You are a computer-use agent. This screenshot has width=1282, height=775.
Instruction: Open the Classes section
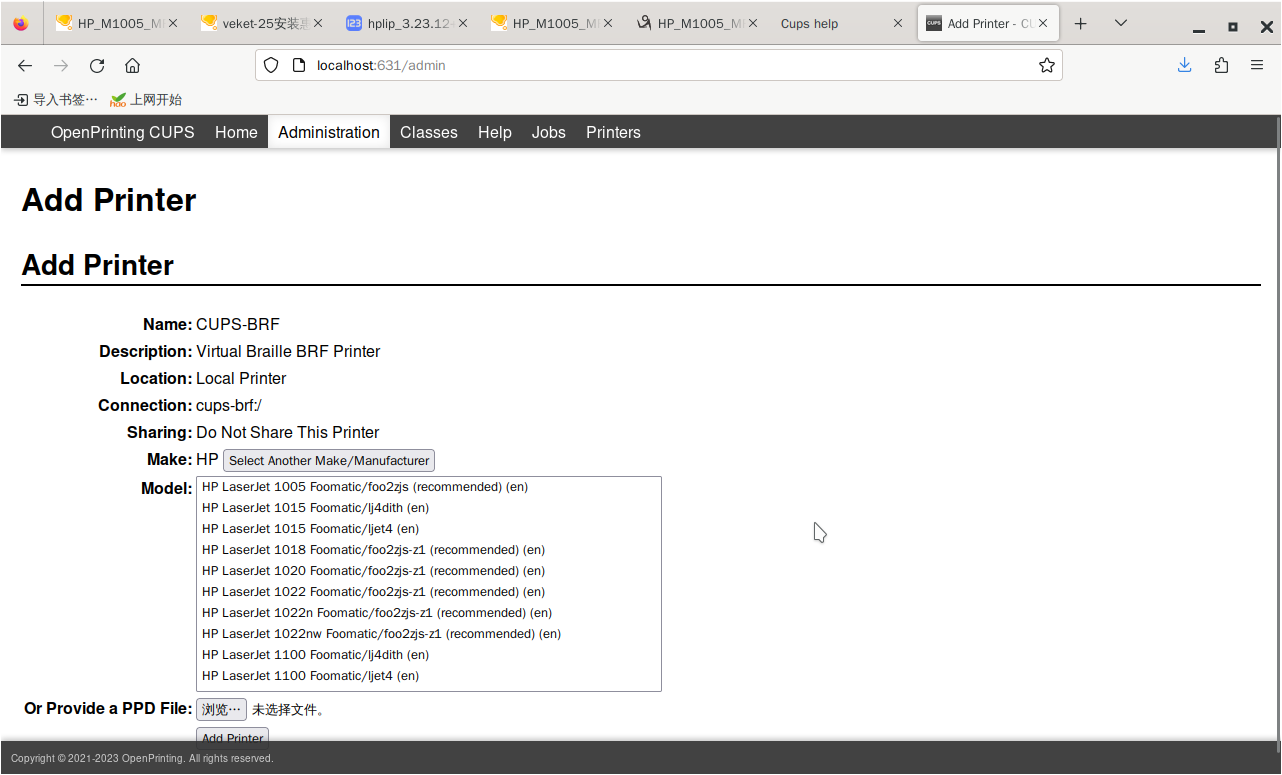429,132
